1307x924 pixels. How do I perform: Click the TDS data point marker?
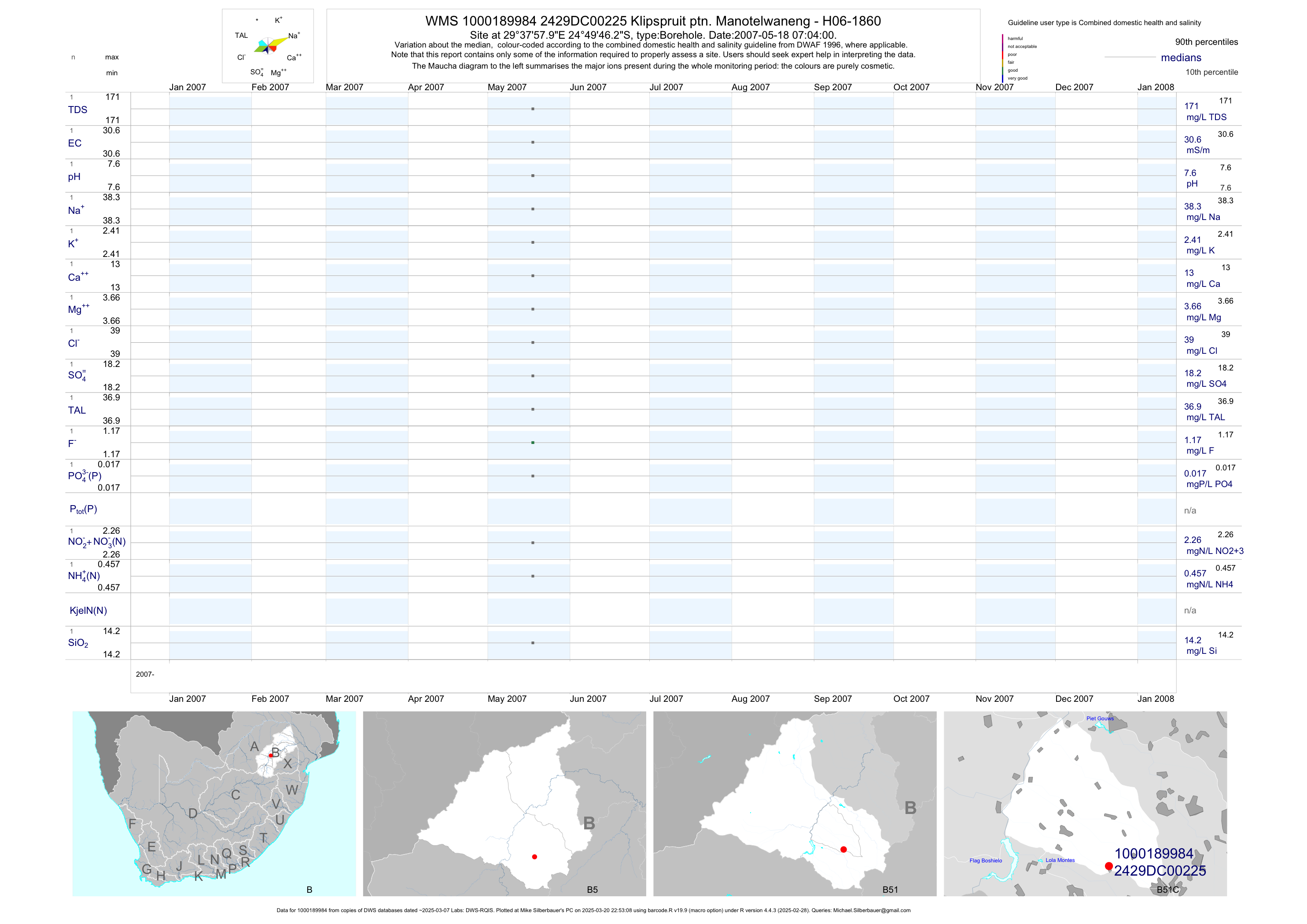(533, 109)
